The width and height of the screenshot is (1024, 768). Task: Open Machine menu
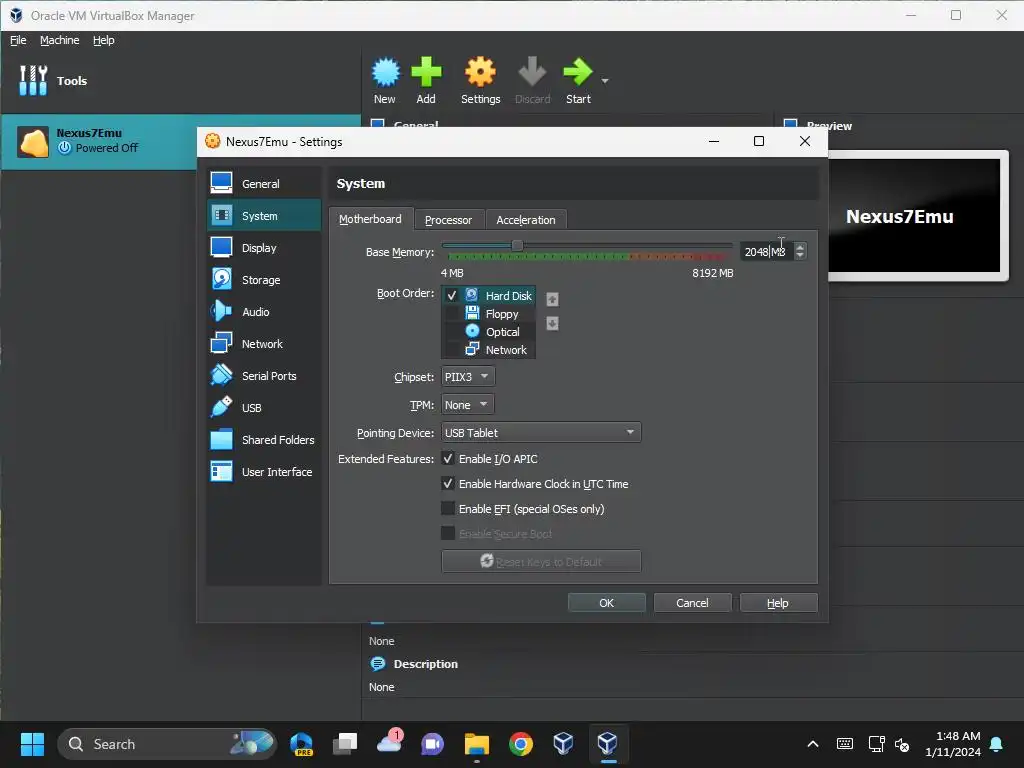(x=59, y=40)
